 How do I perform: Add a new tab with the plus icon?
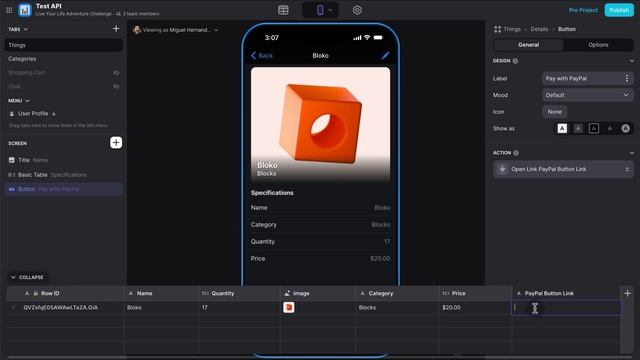(116, 29)
